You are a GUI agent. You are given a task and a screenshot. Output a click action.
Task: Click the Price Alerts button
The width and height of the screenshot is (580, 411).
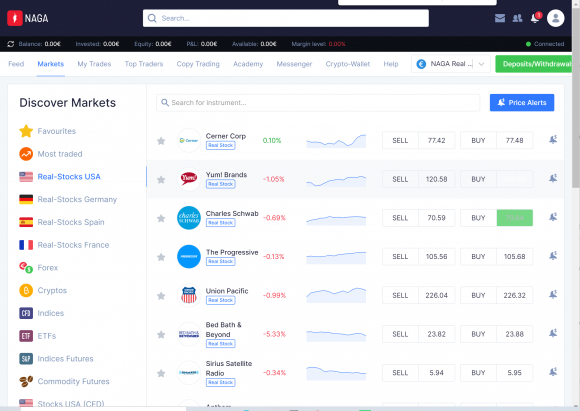click(522, 102)
